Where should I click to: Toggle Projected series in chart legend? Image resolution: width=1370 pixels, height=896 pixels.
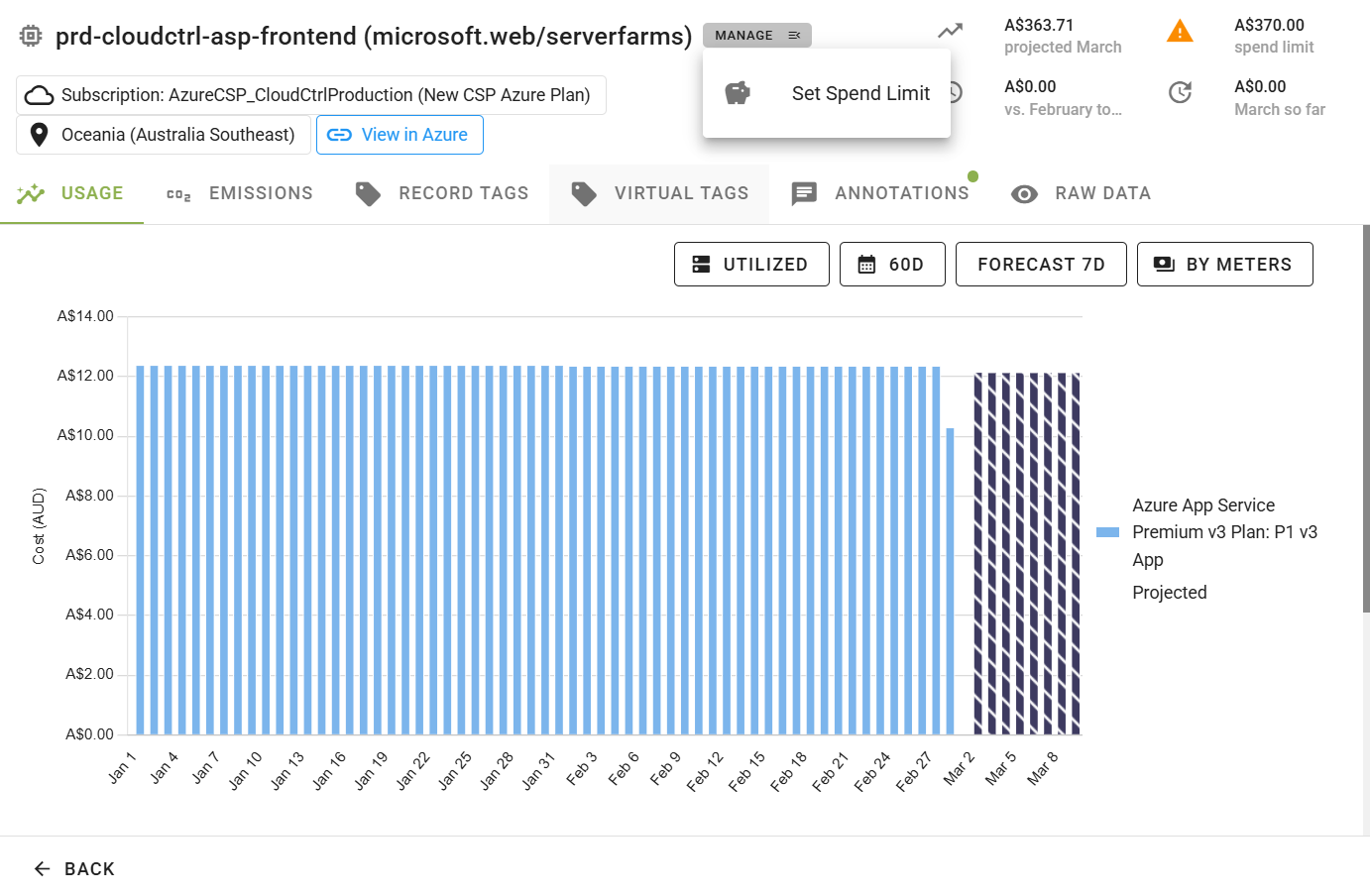coord(1169,593)
